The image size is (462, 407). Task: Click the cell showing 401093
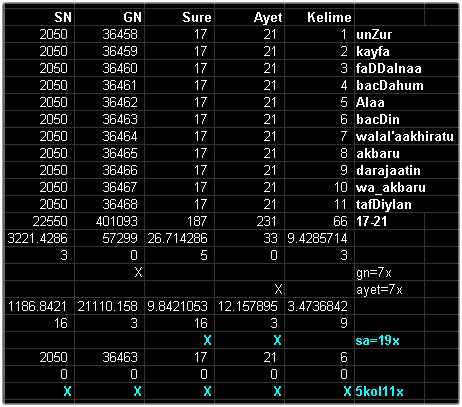click(109, 221)
